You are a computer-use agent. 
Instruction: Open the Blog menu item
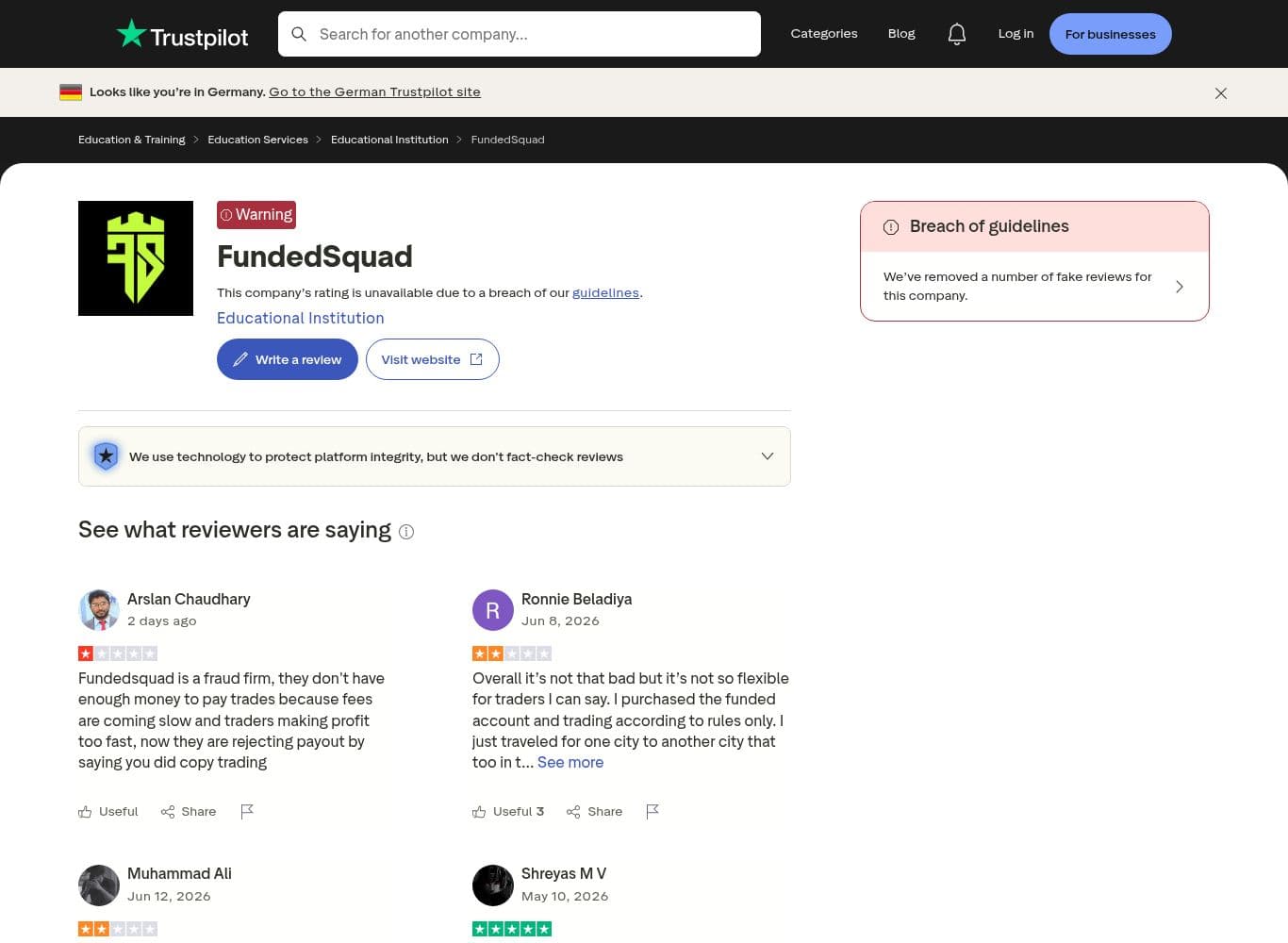[901, 34]
